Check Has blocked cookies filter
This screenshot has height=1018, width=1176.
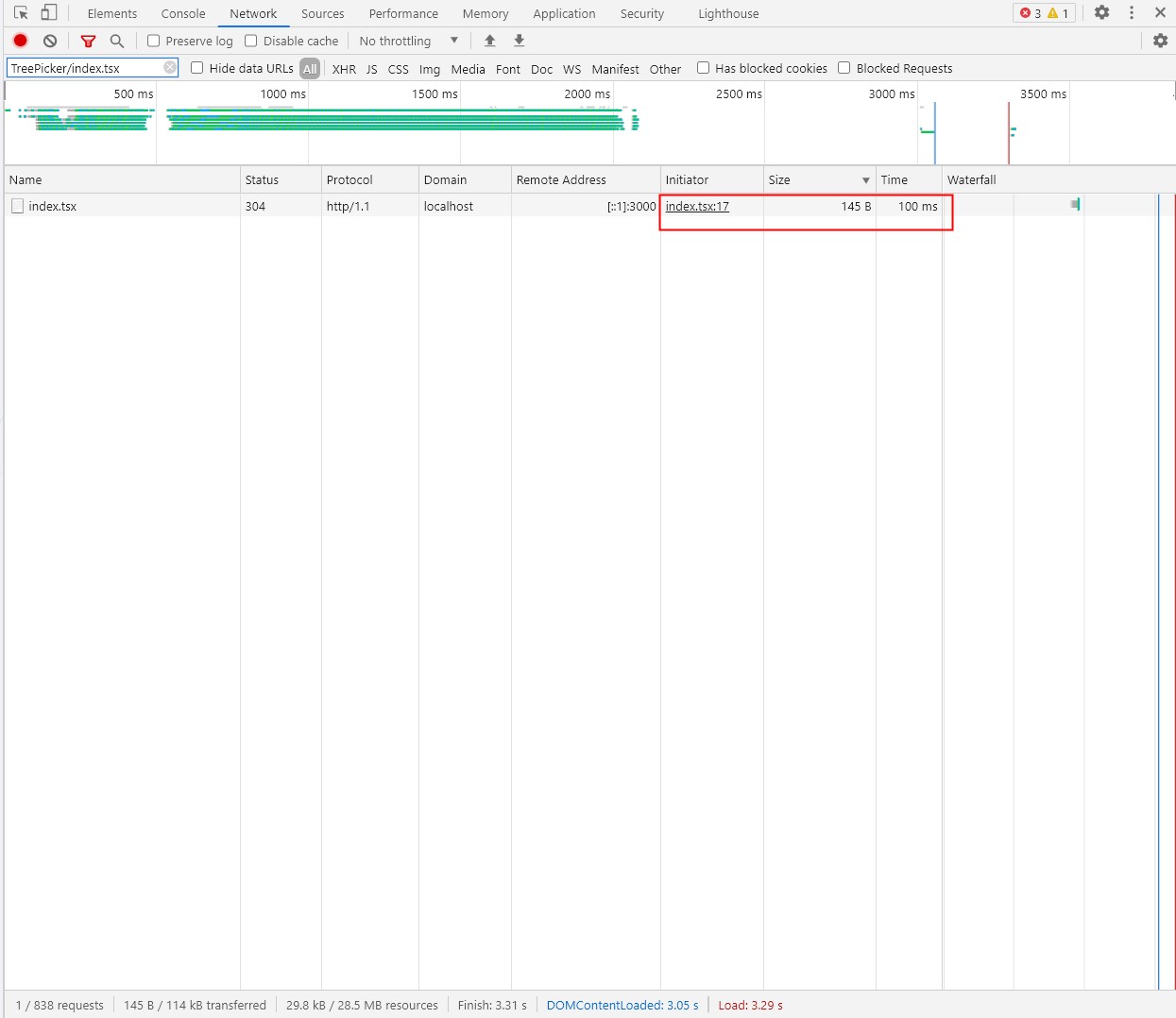click(703, 68)
